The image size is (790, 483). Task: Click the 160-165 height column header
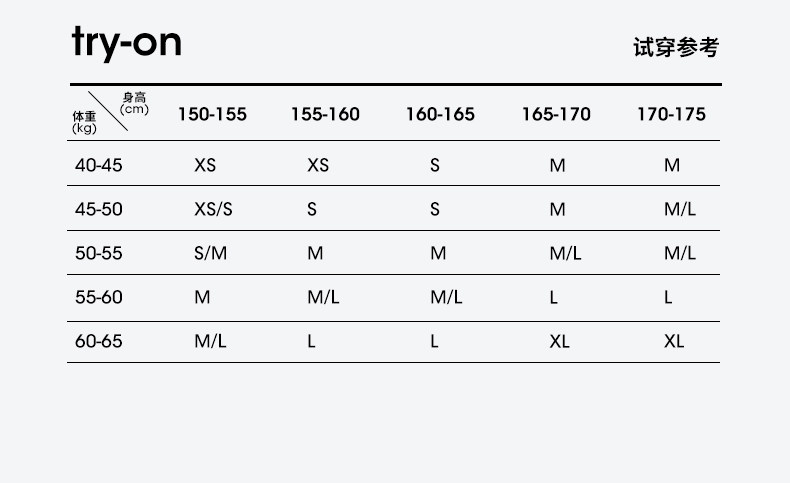click(440, 114)
